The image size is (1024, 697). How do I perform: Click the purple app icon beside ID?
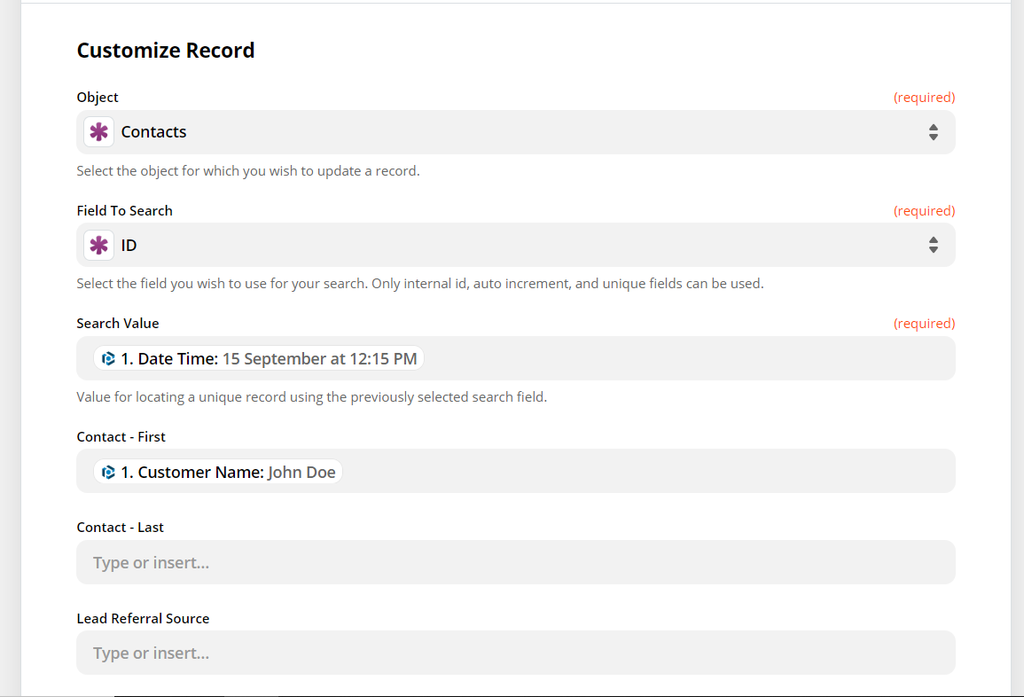98,244
